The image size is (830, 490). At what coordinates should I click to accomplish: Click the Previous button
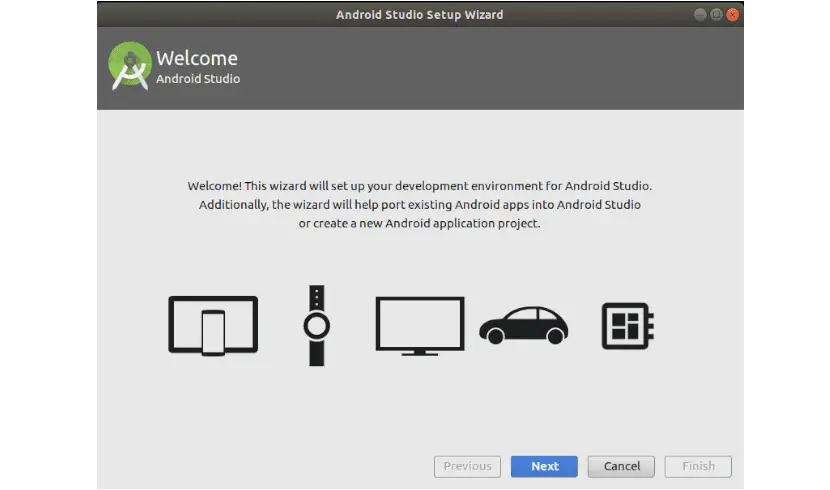[467, 466]
